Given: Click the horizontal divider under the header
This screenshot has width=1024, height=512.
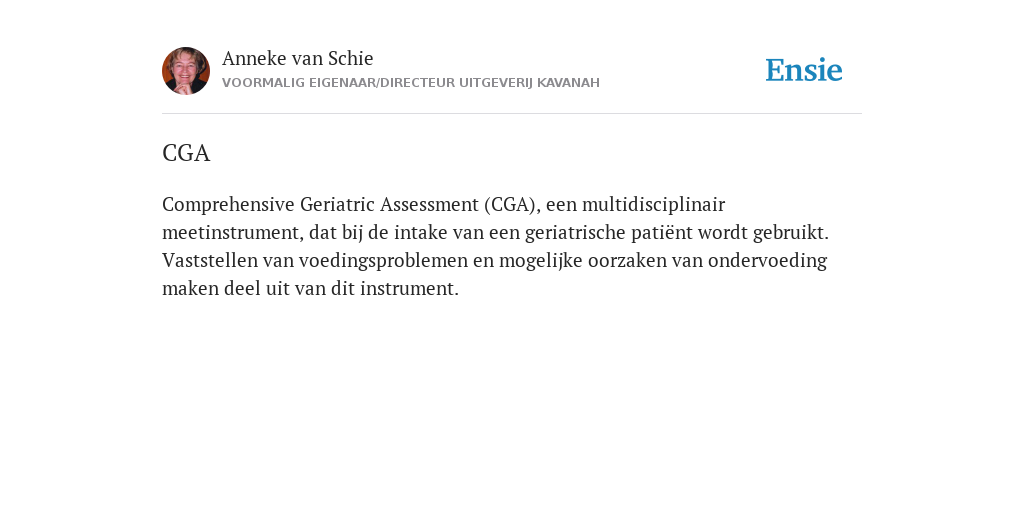Looking at the screenshot, I should coord(512,114).
